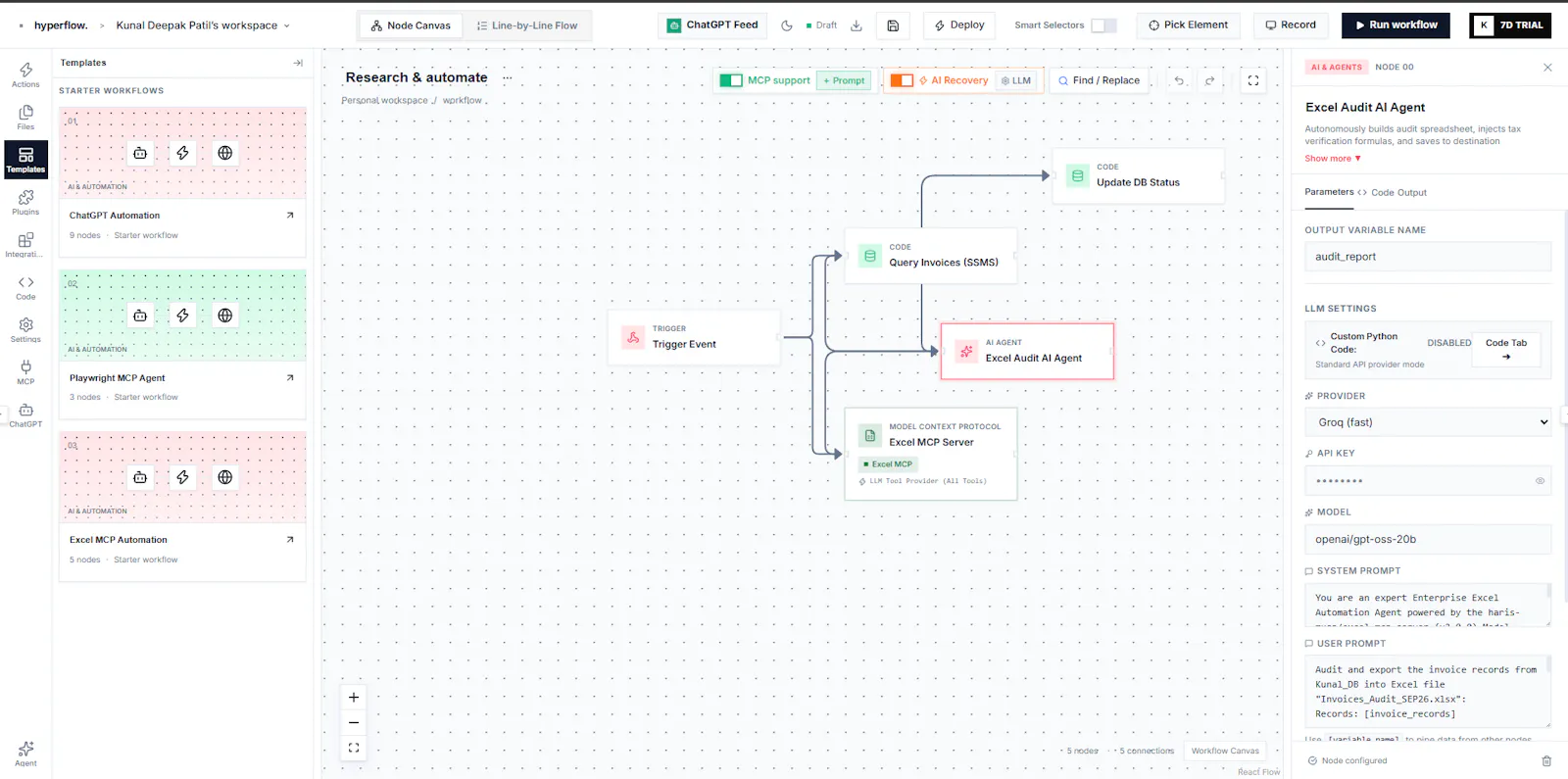Zoom out on the workflow canvas
Image resolution: width=1568 pixels, height=779 pixels.
tap(354, 722)
